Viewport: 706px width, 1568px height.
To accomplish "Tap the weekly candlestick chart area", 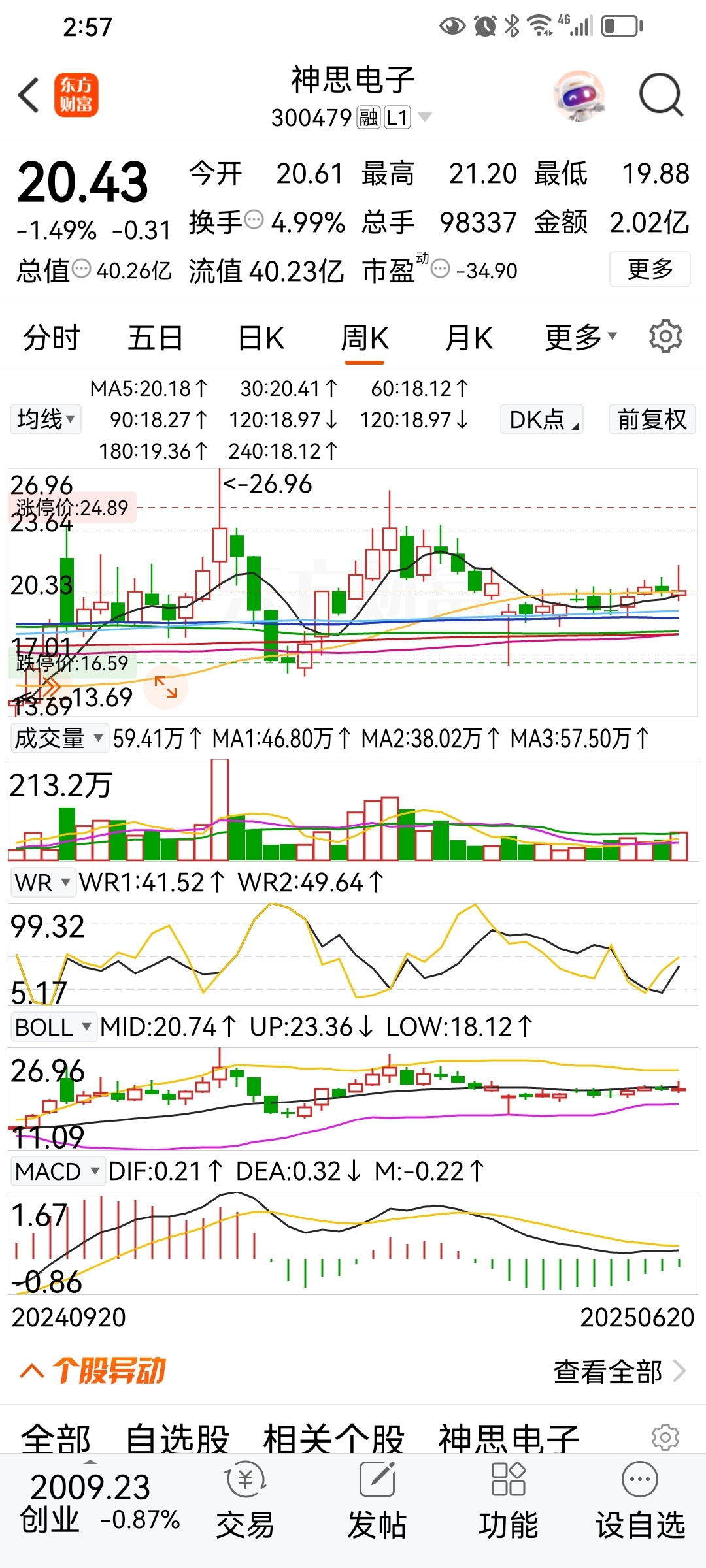I will click(x=353, y=592).
